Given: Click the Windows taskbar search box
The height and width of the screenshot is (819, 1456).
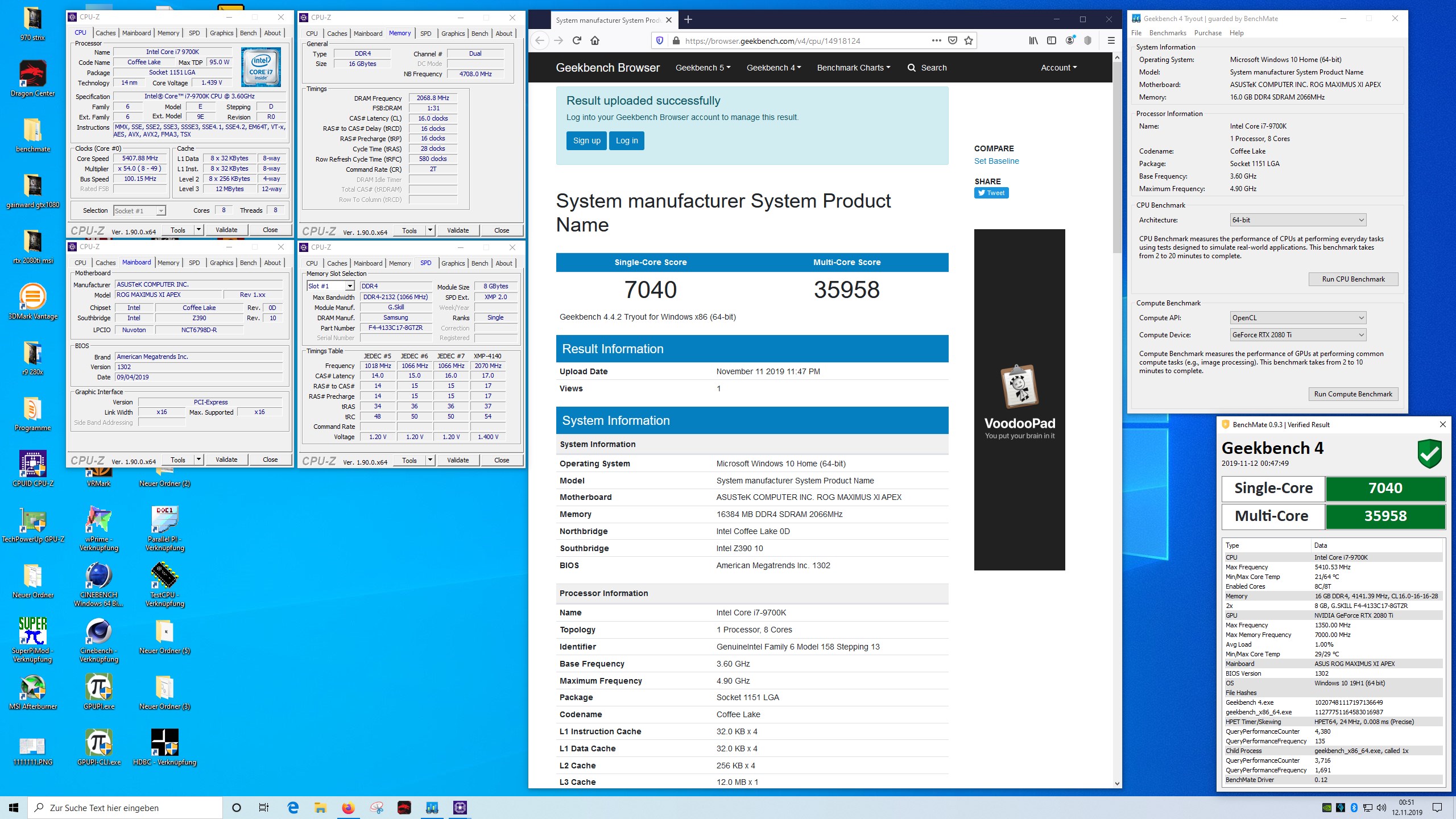Looking at the screenshot, I should pyautogui.click(x=125, y=808).
